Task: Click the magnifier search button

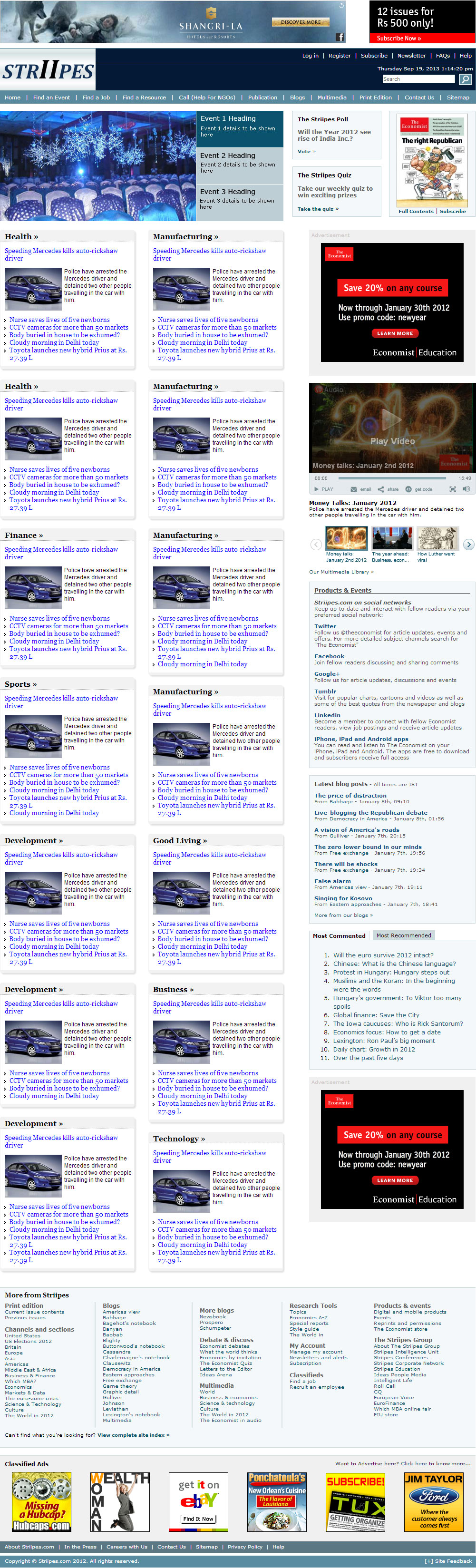Action: click(465, 79)
